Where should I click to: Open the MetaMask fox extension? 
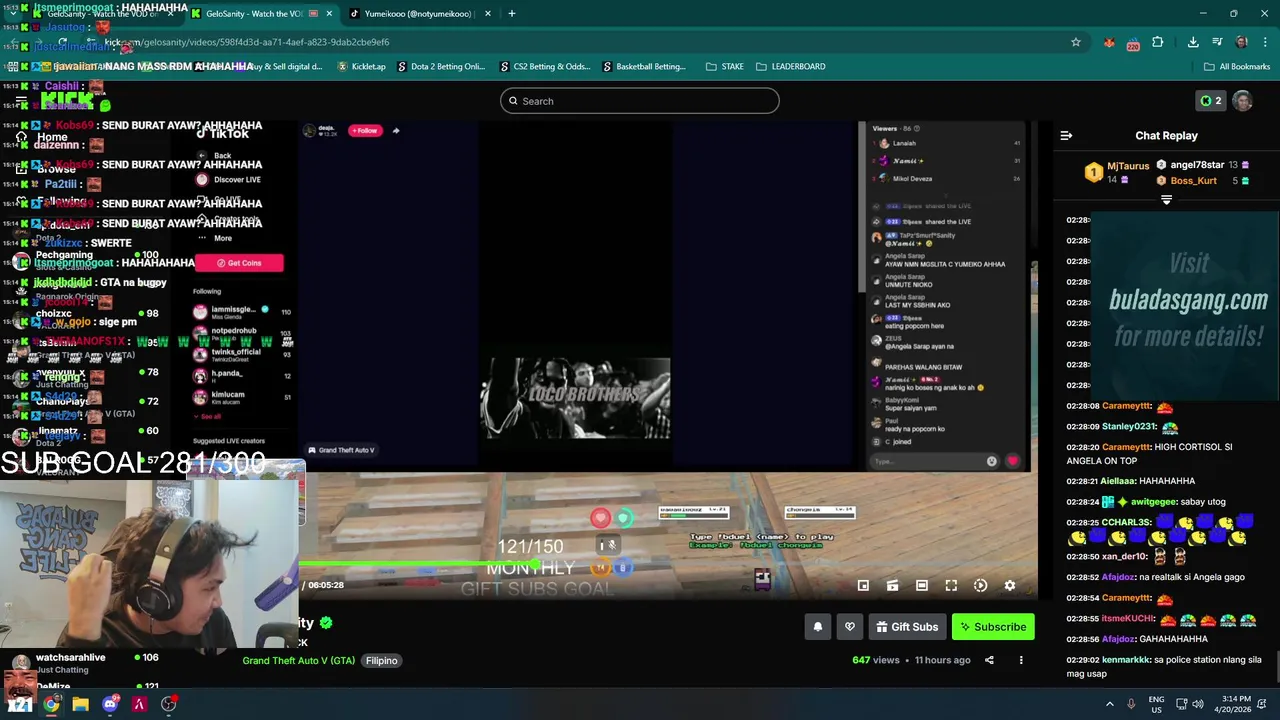tap(1109, 42)
